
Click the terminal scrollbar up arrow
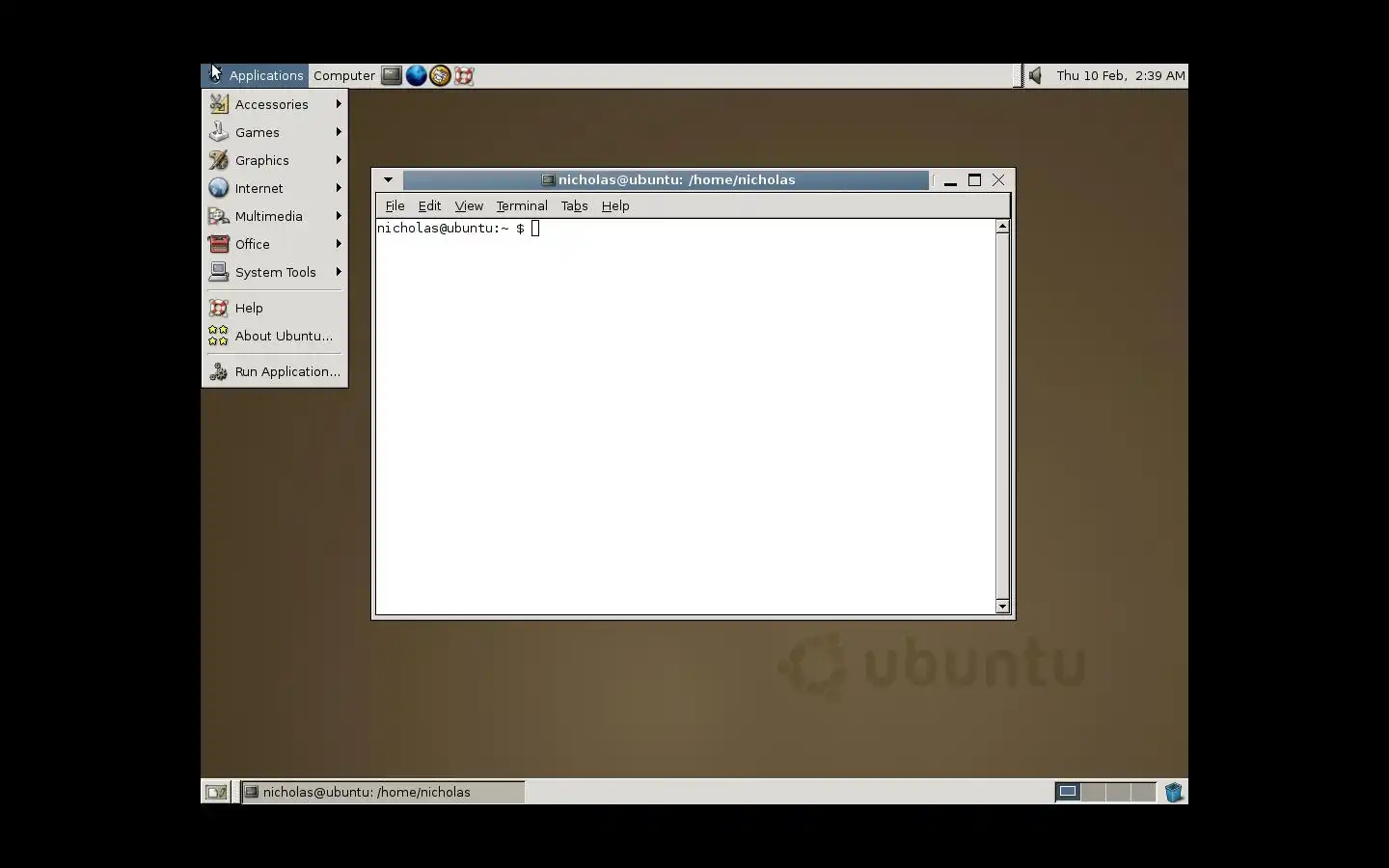(1002, 226)
